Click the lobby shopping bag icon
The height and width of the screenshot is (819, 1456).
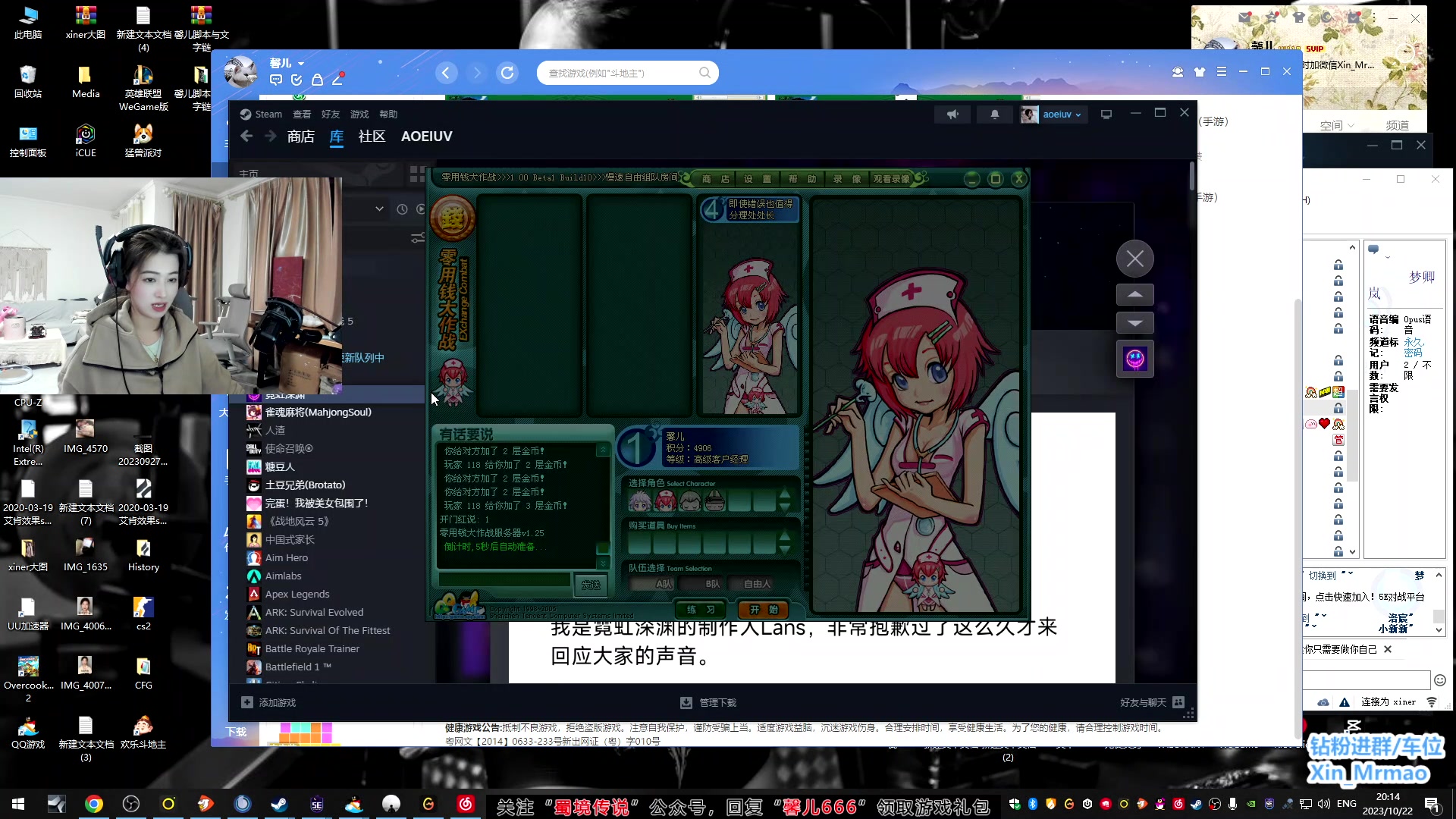(317, 80)
